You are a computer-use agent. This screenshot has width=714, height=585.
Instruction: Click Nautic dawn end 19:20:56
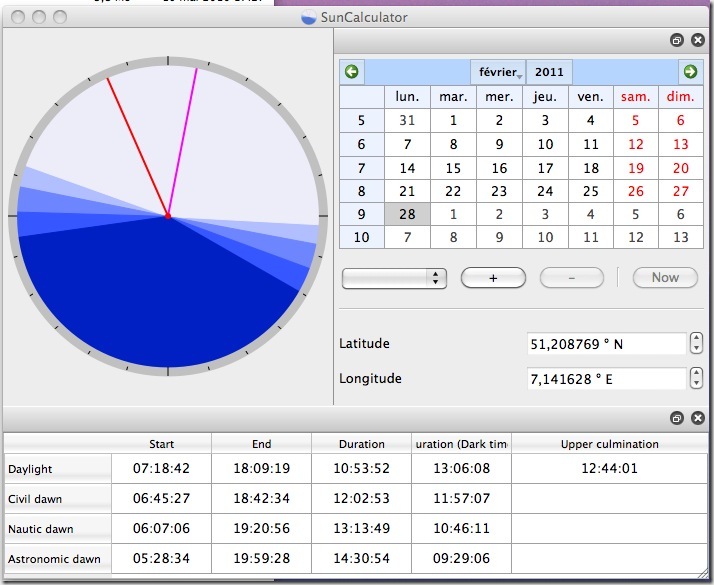click(x=261, y=529)
